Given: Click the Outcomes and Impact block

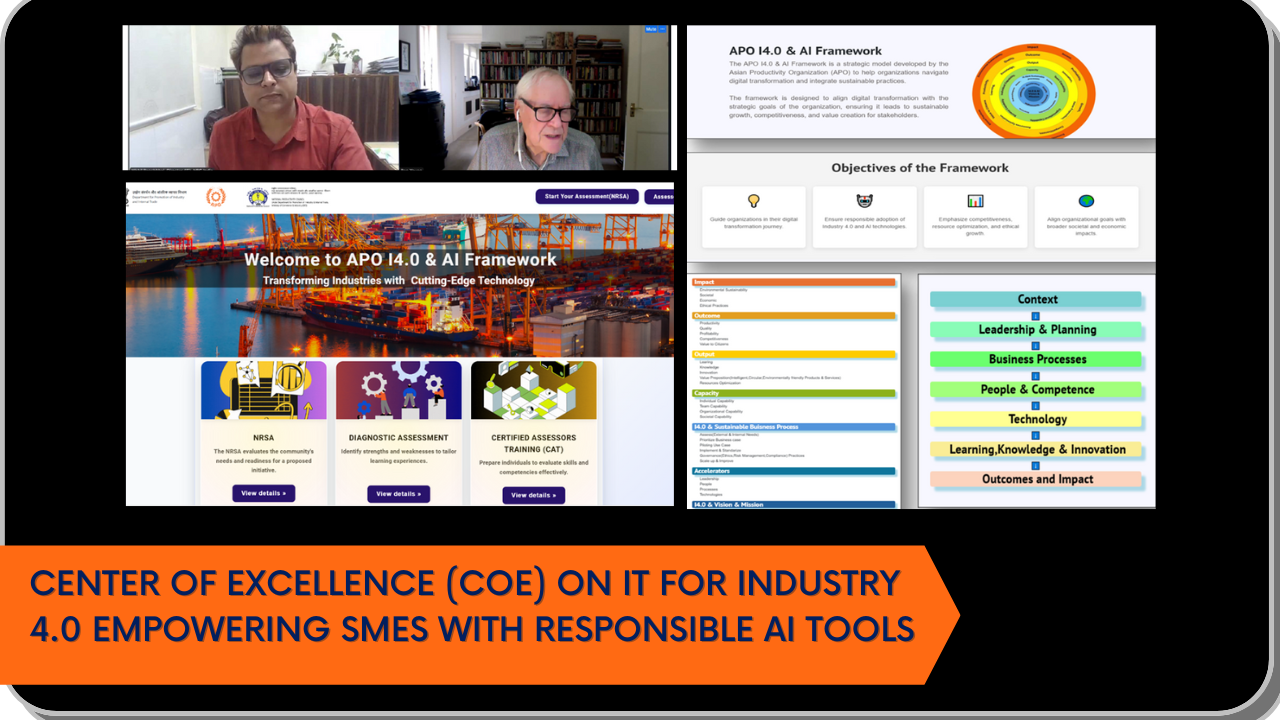Looking at the screenshot, I should click(1037, 480).
